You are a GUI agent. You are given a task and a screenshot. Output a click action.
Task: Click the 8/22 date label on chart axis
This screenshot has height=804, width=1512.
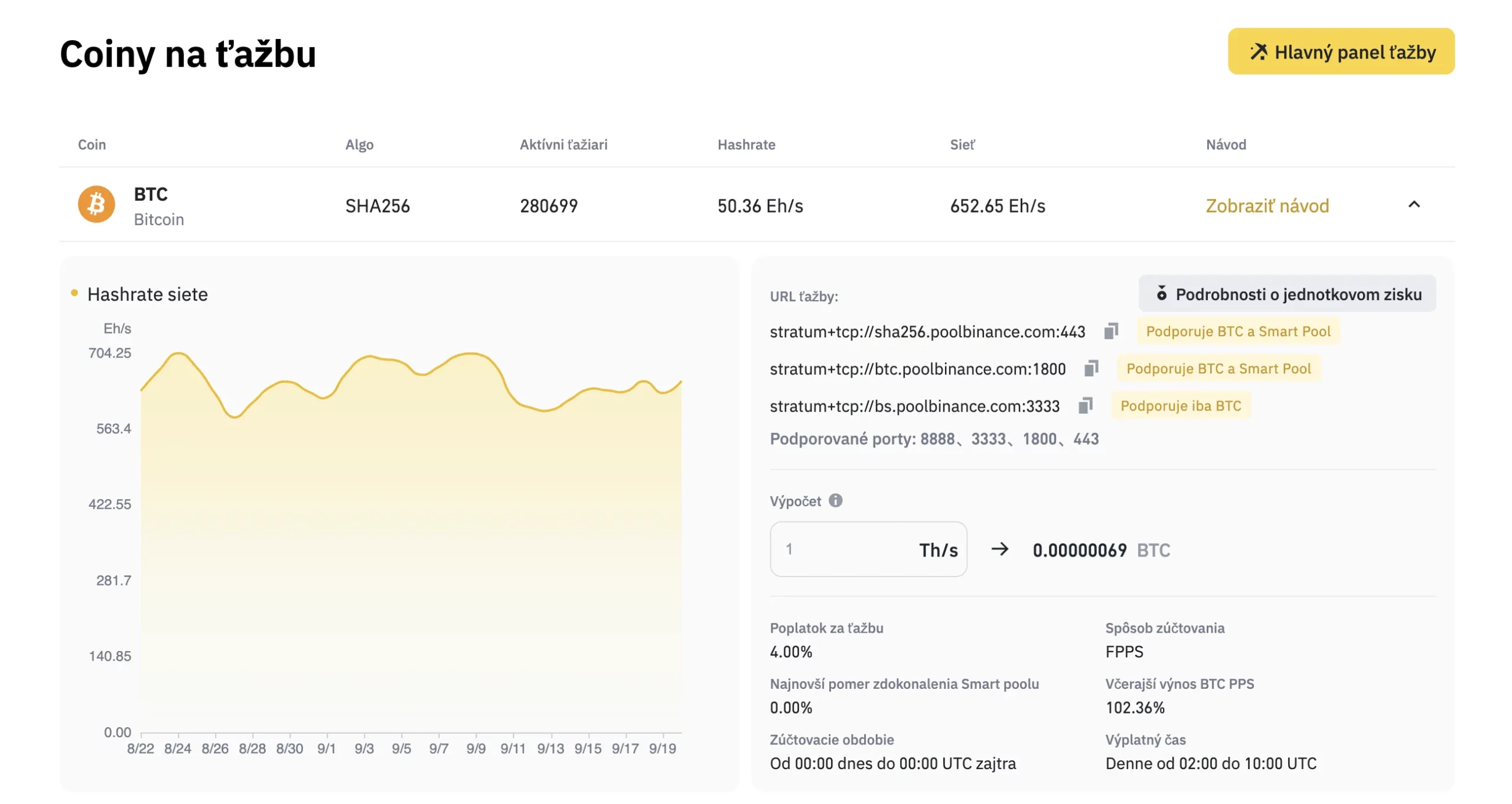pyautogui.click(x=141, y=748)
